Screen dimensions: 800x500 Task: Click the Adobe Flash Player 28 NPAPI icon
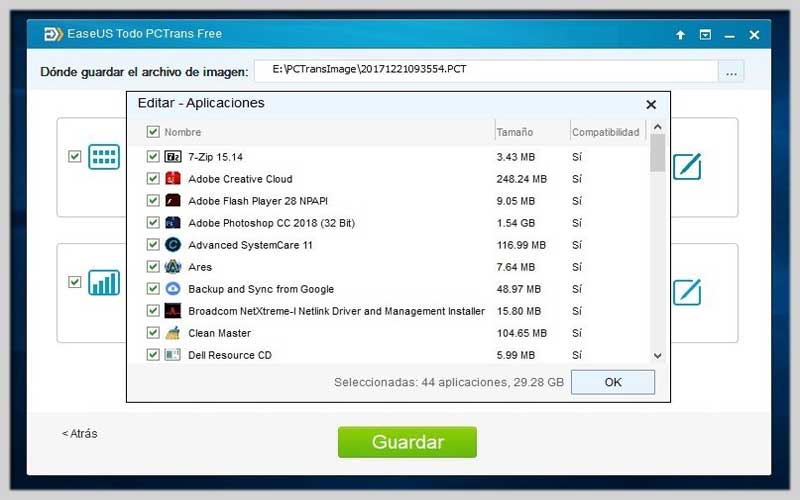173,201
